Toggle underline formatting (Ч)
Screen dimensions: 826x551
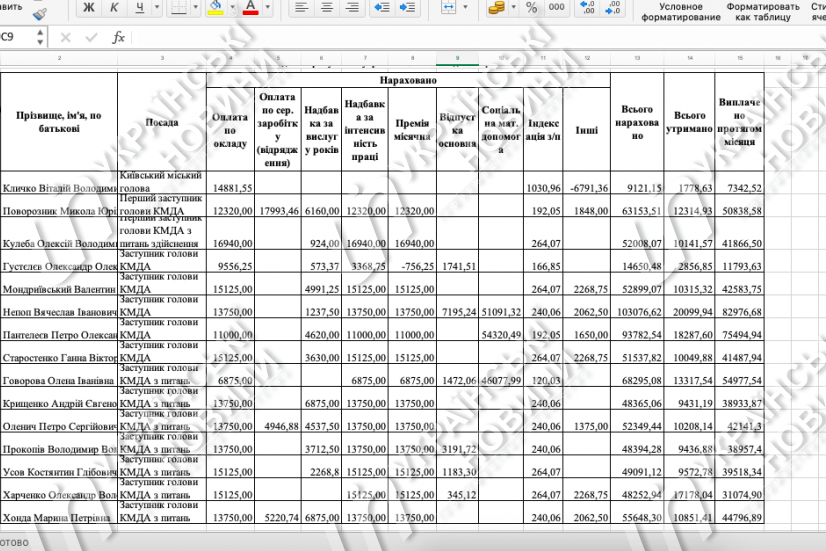coord(139,7)
